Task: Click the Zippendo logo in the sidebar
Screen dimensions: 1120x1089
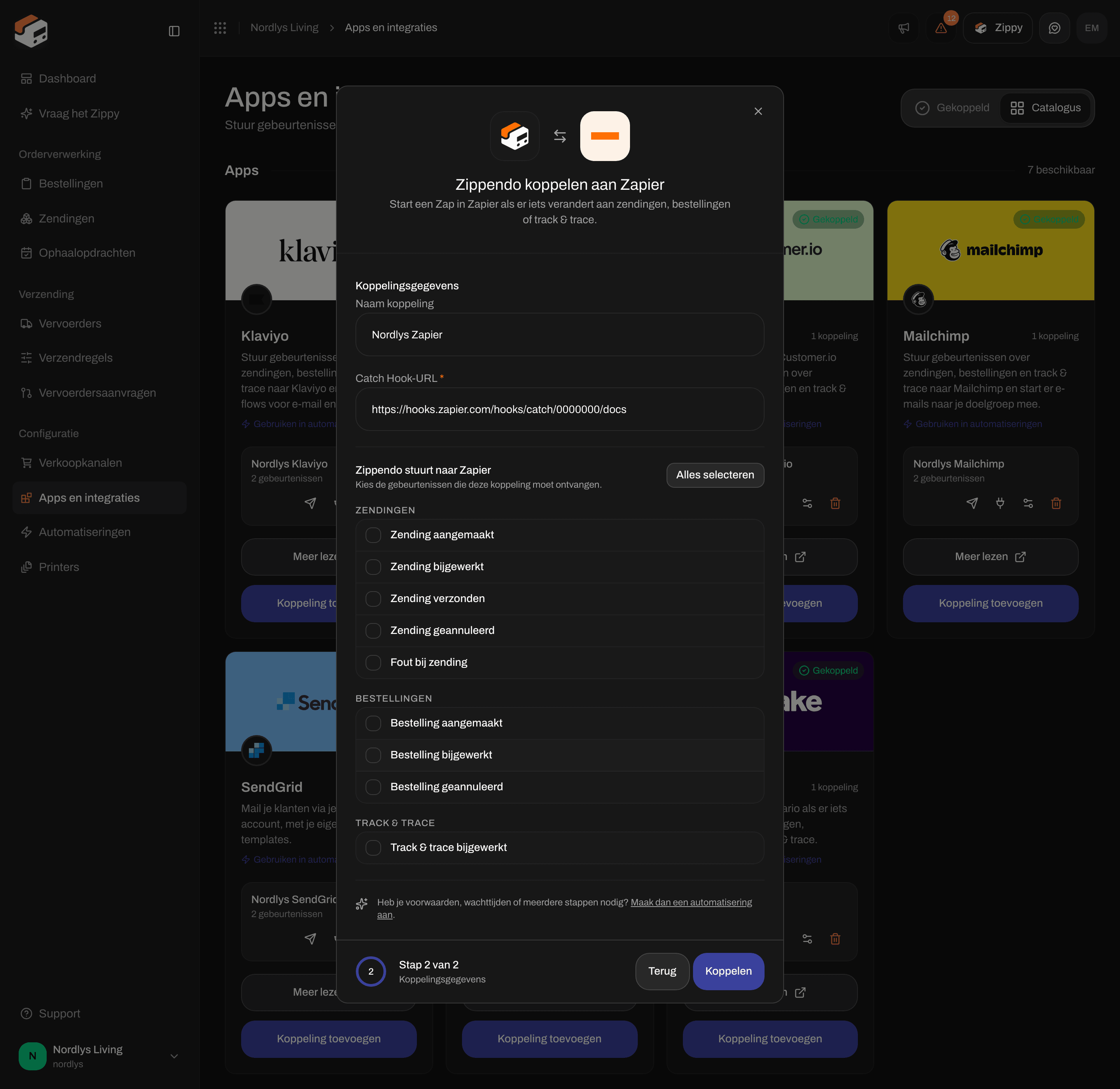Action: (x=31, y=31)
